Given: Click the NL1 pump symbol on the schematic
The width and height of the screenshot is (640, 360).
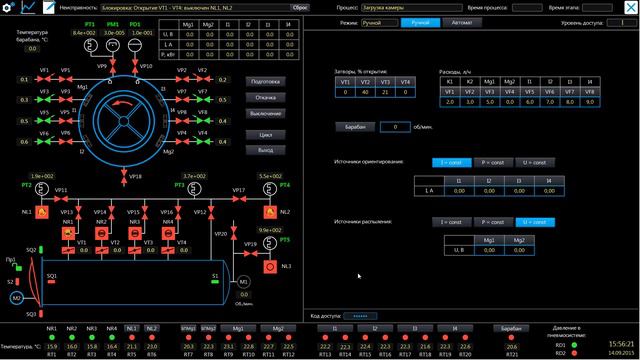Looking at the screenshot, I should [42, 212].
